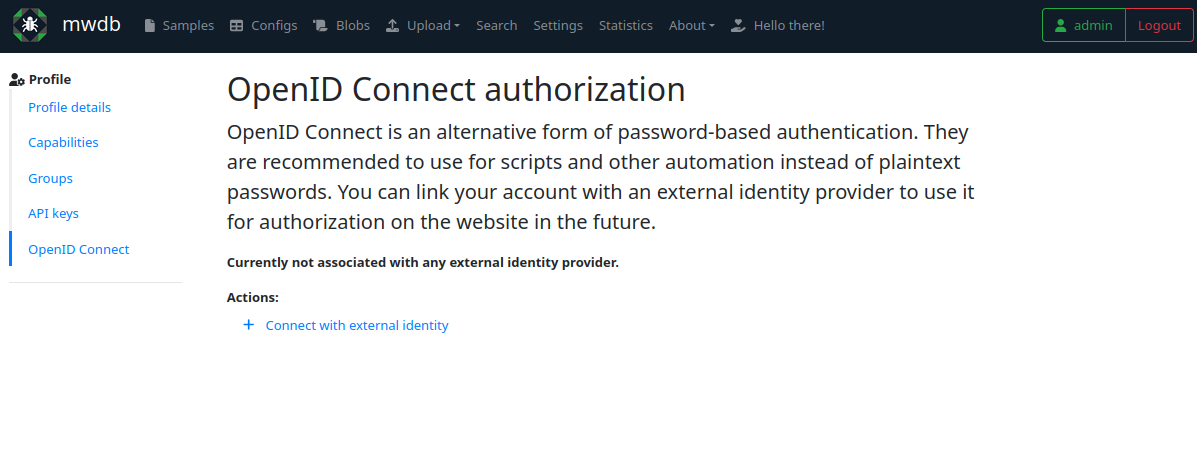Click the Upload tray icon
The height and width of the screenshot is (463, 1197).
tap(392, 25)
